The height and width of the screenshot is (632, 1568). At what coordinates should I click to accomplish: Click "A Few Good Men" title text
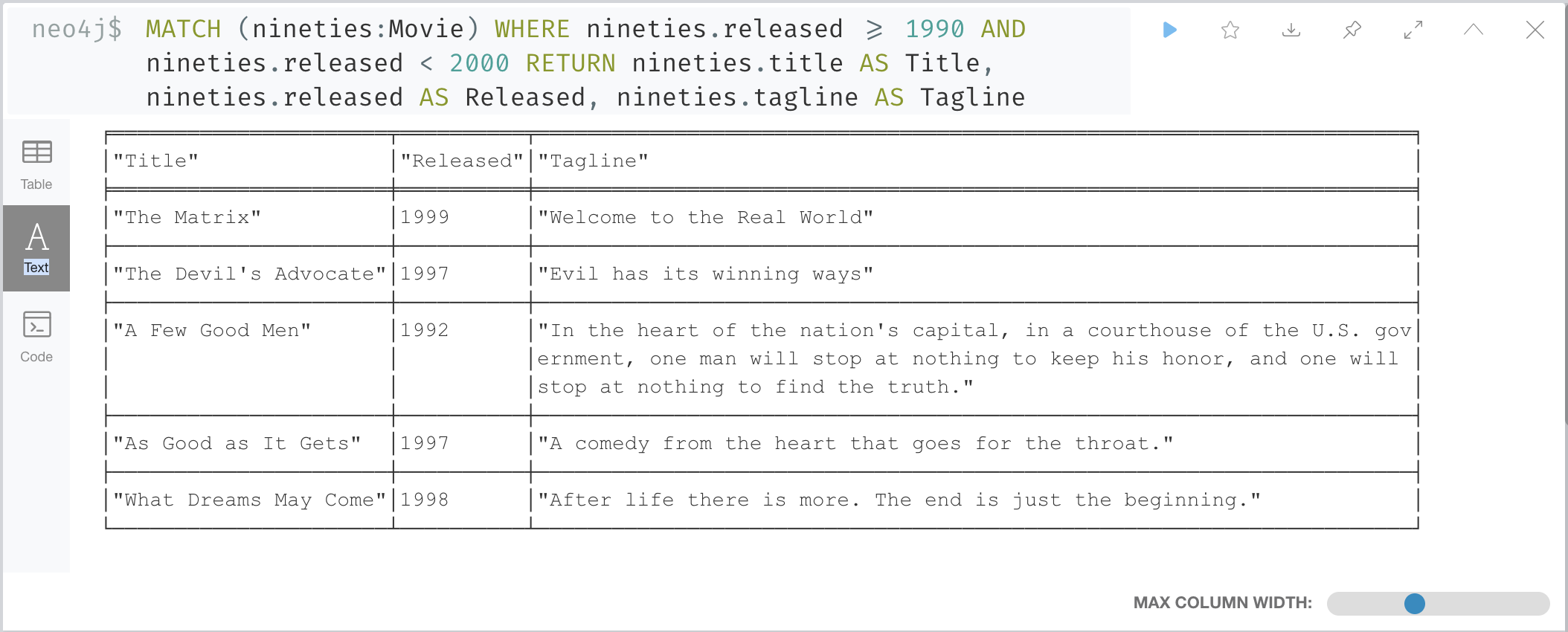point(212,330)
